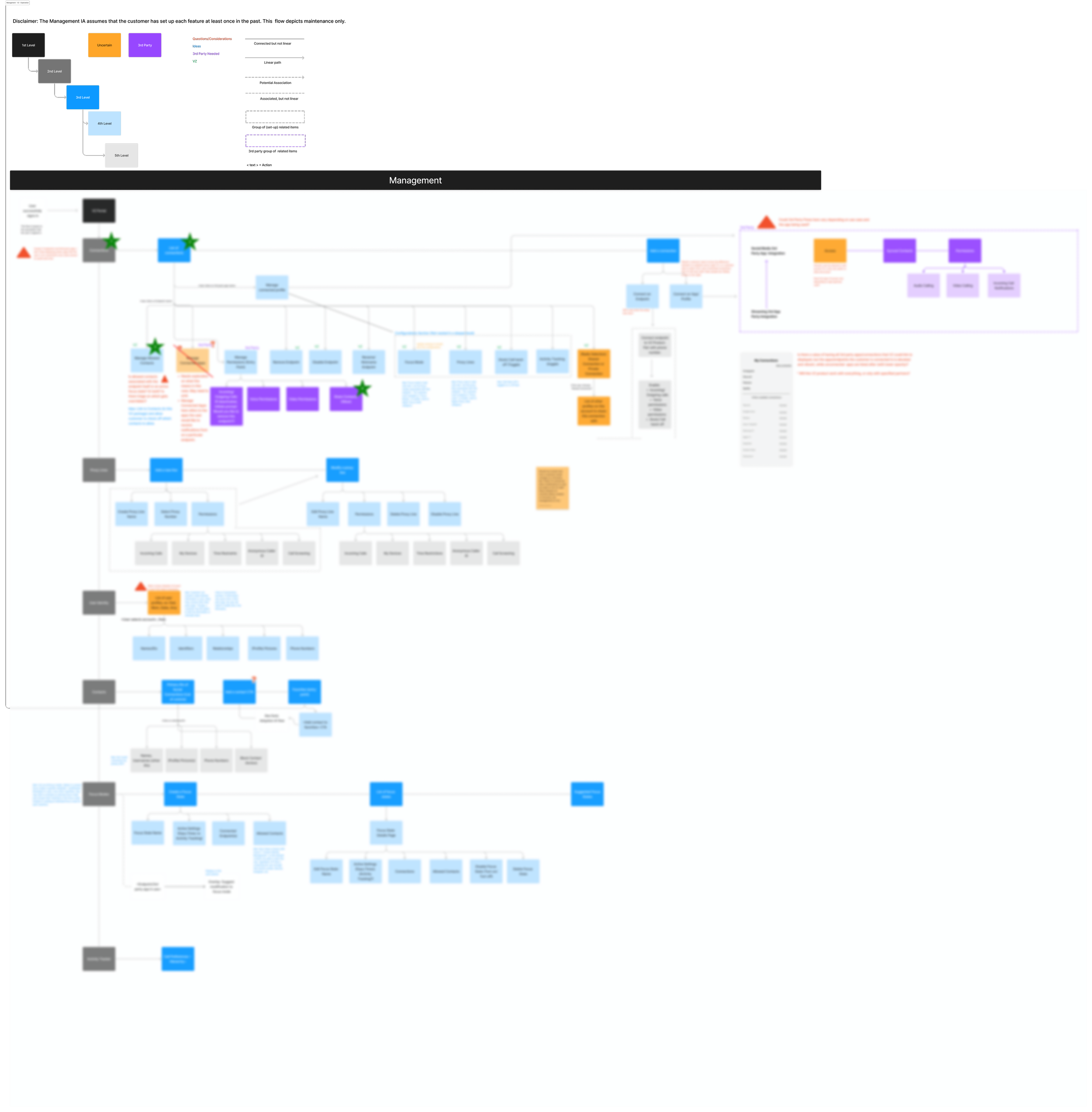Select the dashed group-of-related-items legend box
Image resolution: width=1092 pixels, height=1112 pixels.
275,117
